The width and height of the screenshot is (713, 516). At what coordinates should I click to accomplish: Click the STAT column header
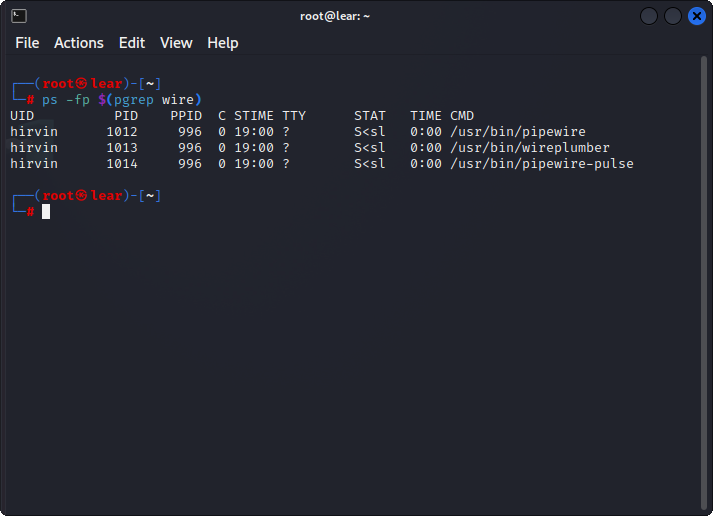point(370,116)
